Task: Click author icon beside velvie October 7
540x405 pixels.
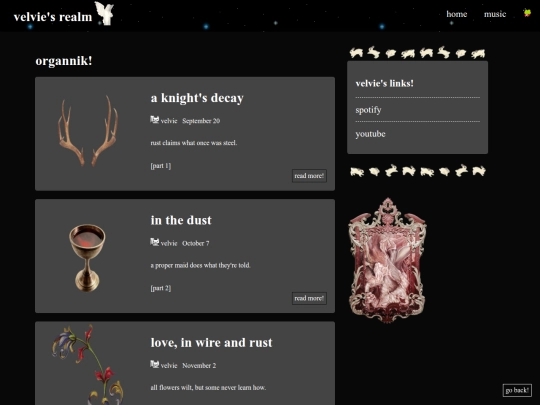Action: [155, 242]
